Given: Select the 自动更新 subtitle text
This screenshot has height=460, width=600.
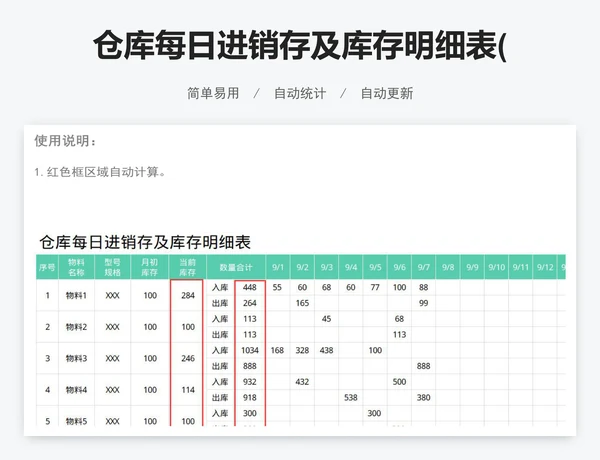Looking at the screenshot, I should click(x=387, y=93).
